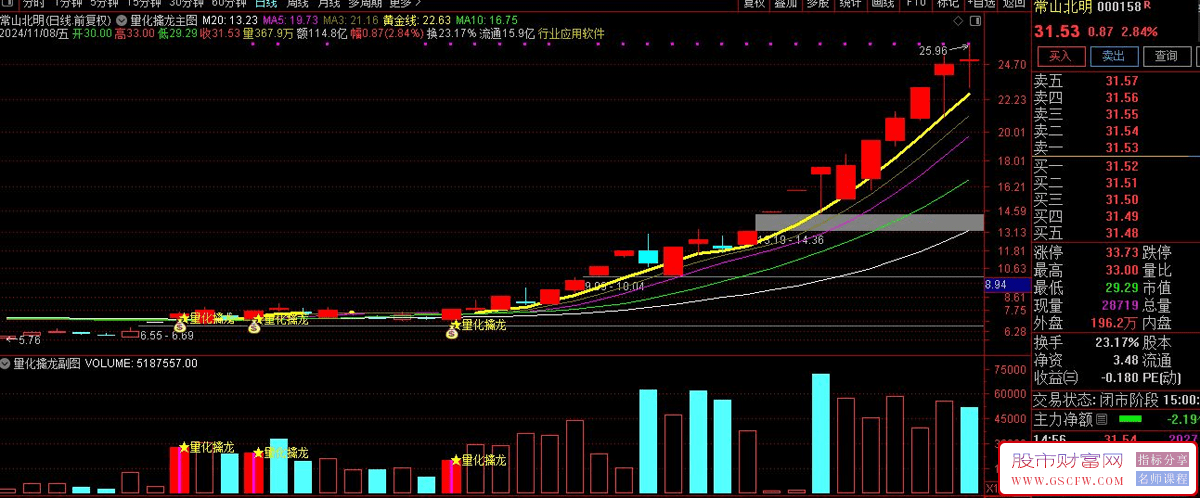Click the 24.70 price axis label
Viewport: 1200px width, 498px height.
point(1012,65)
